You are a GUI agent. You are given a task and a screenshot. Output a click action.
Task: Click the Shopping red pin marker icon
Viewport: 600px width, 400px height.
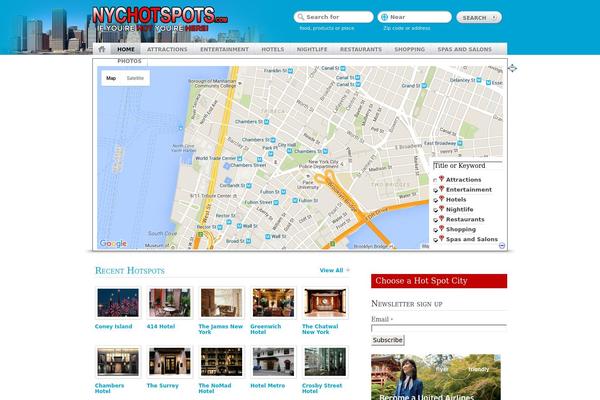point(441,229)
